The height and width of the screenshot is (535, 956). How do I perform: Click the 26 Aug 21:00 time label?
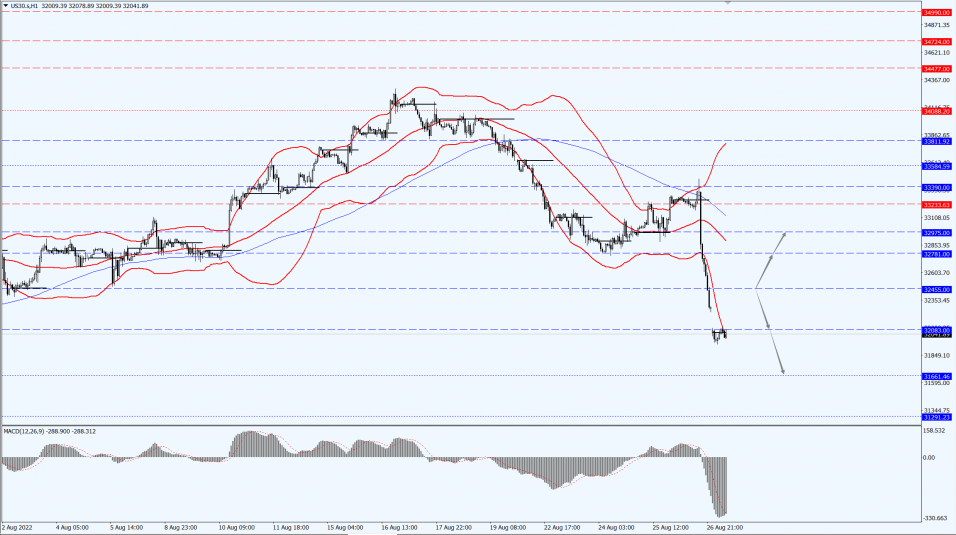click(x=723, y=526)
